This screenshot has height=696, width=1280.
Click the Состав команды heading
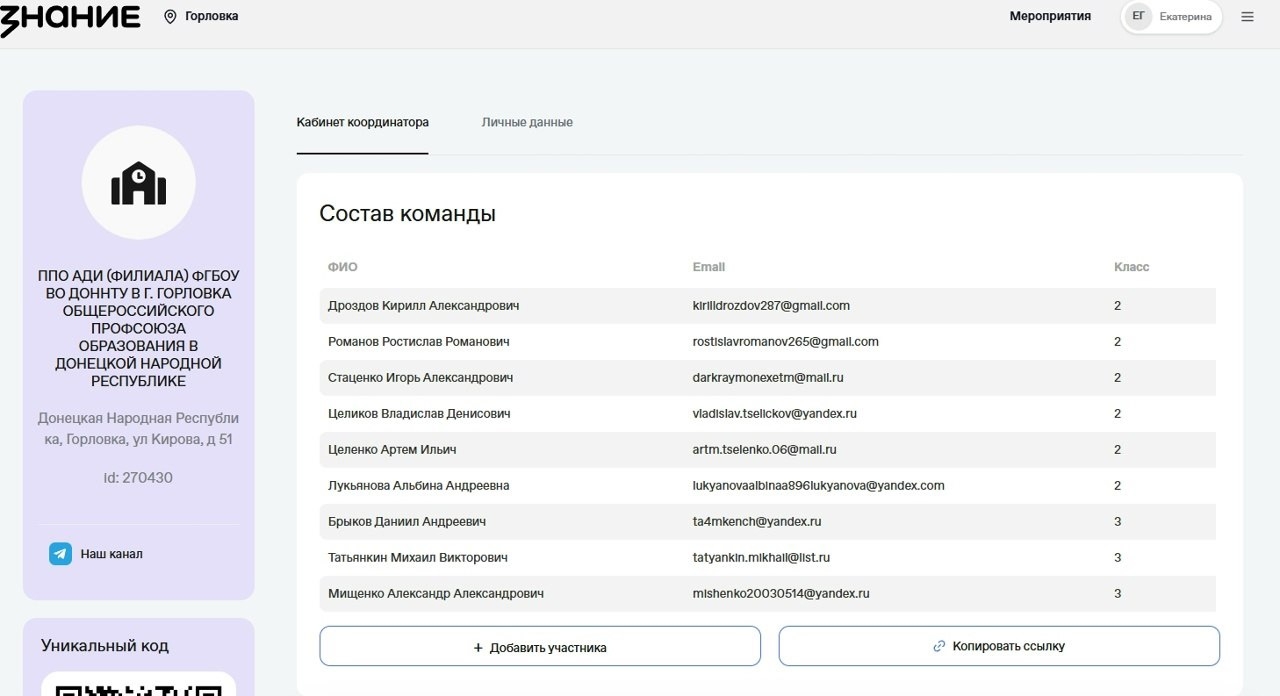(407, 213)
